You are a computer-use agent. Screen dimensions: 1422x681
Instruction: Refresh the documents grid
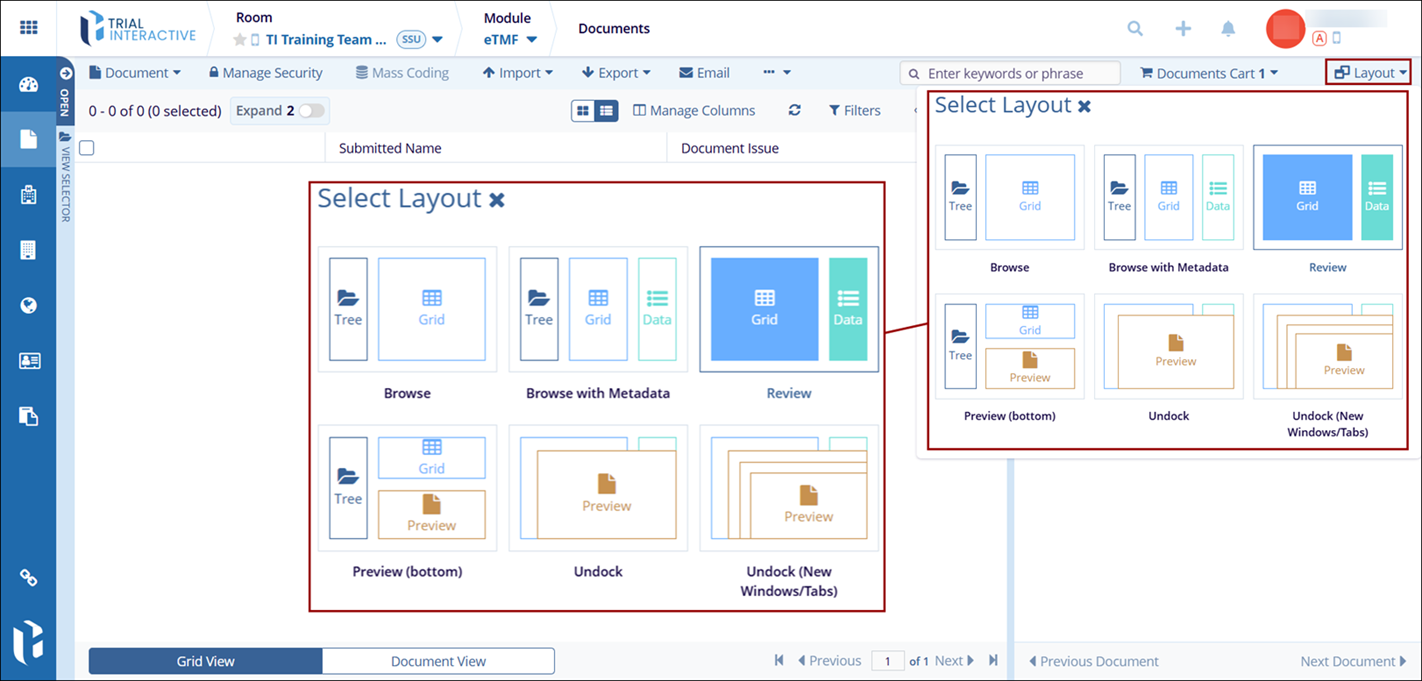point(794,111)
